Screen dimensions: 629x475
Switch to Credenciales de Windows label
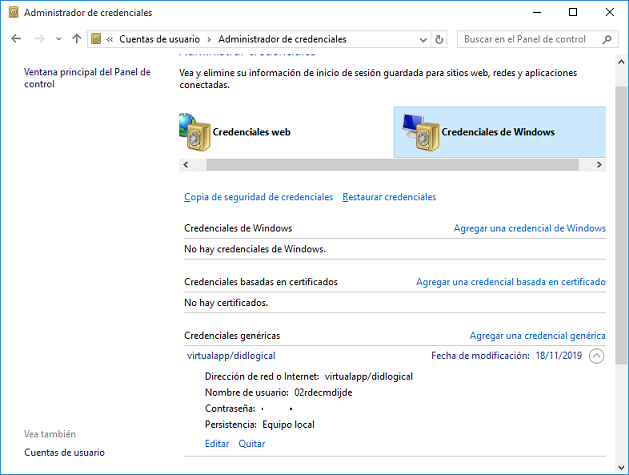(x=498, y=132)
